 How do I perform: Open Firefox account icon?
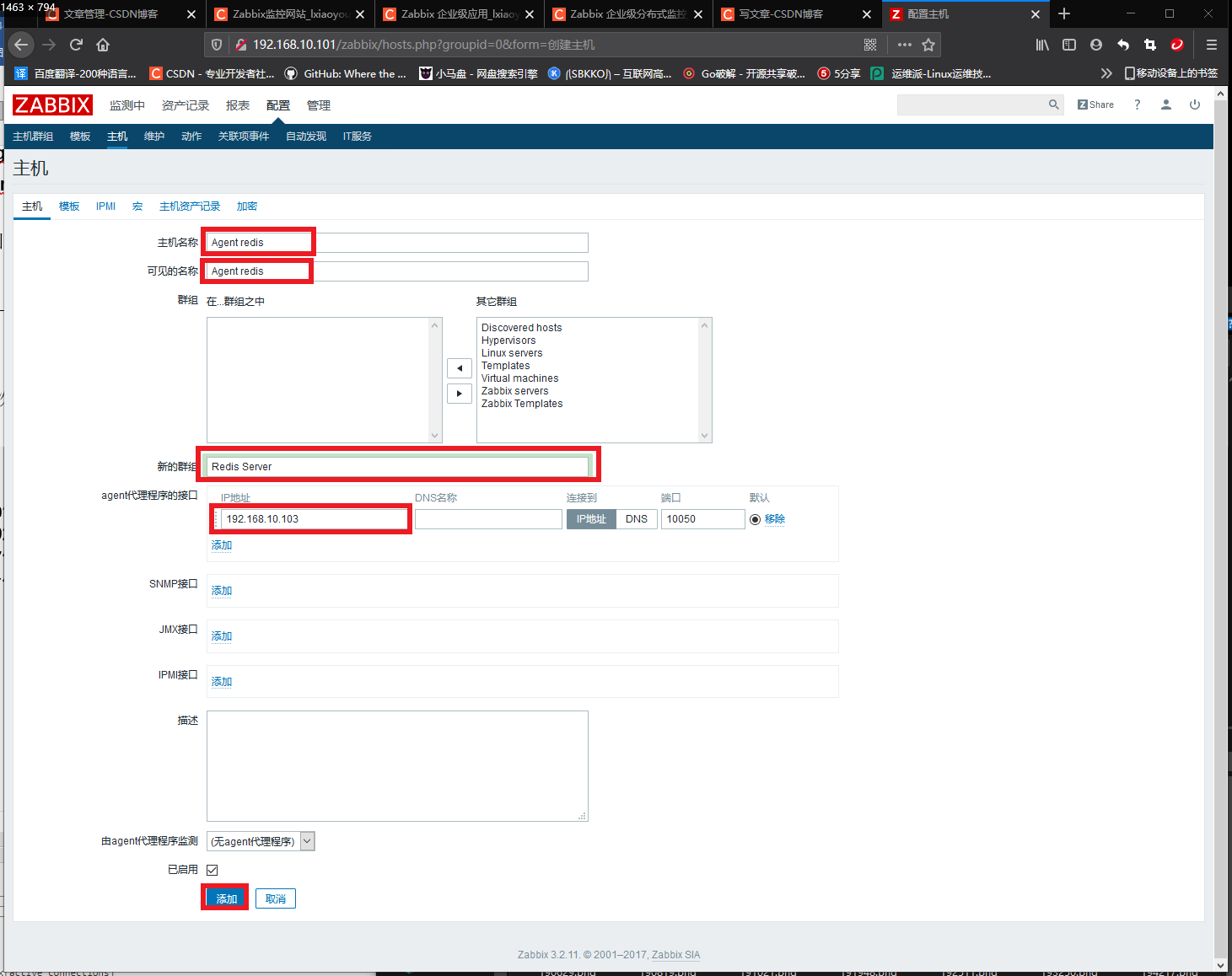[1096, 45]
